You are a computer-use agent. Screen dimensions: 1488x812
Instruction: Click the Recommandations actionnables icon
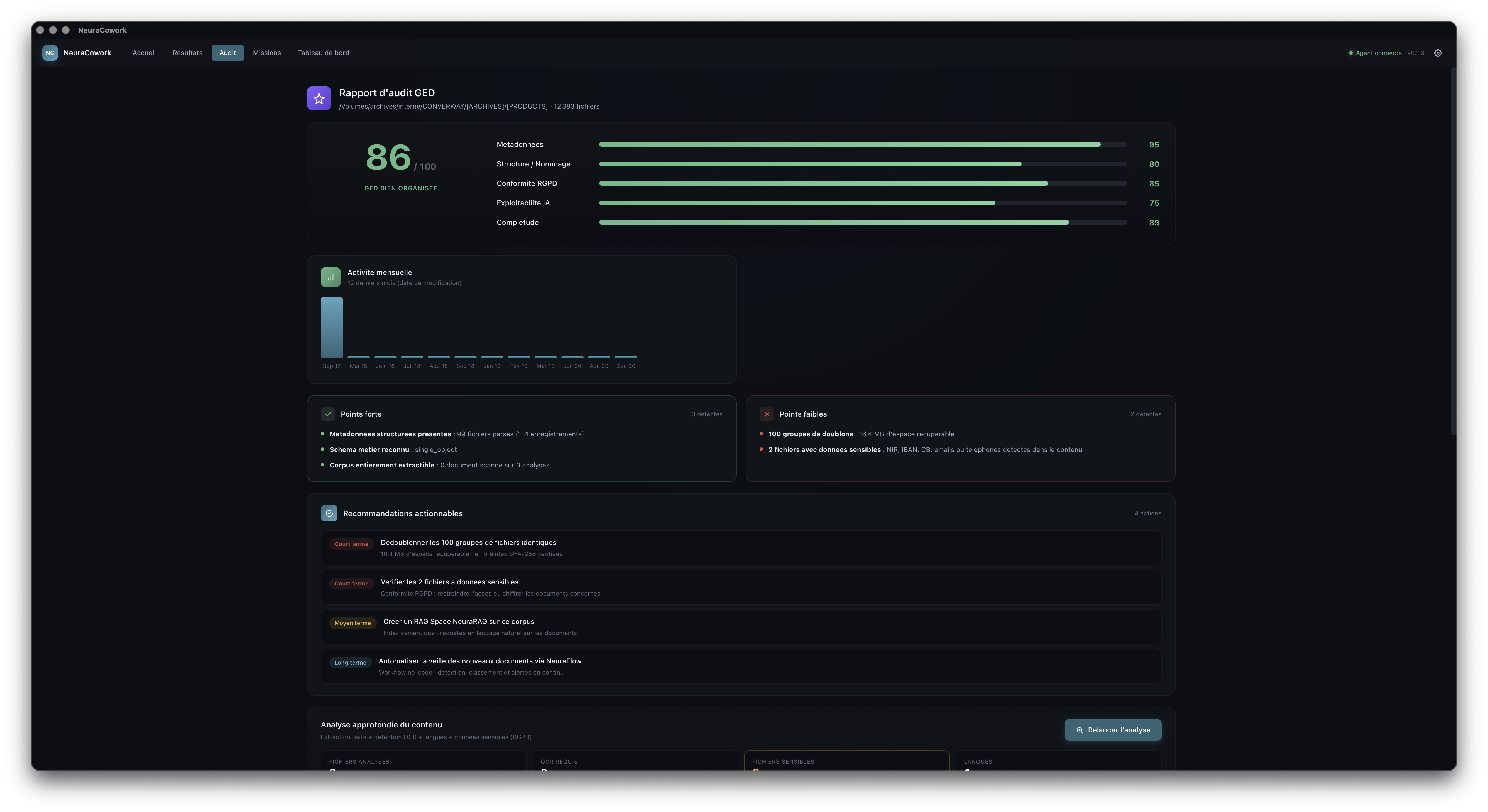(x=329, y=513)
